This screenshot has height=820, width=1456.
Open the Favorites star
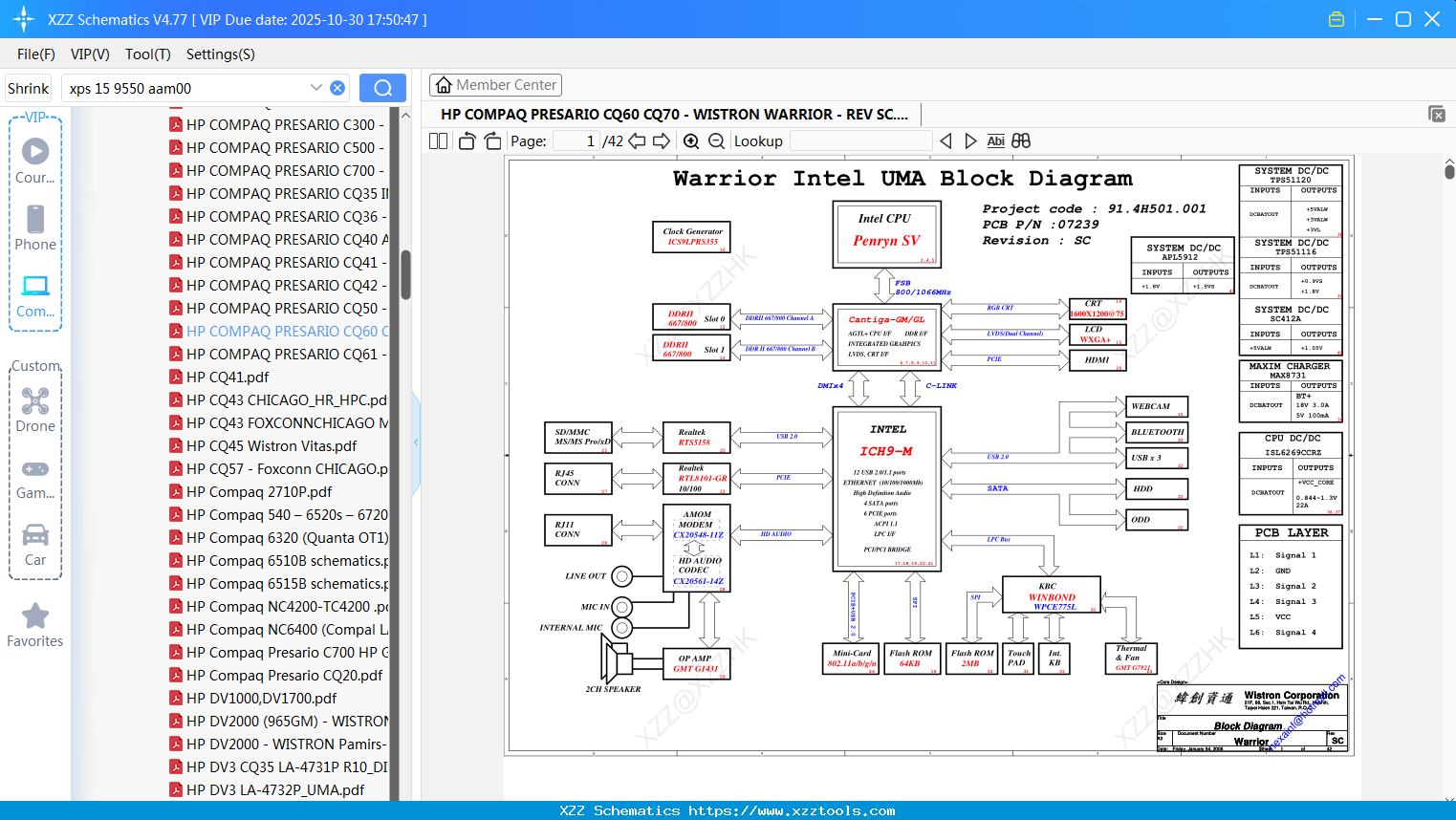click(x=35, y=626)
